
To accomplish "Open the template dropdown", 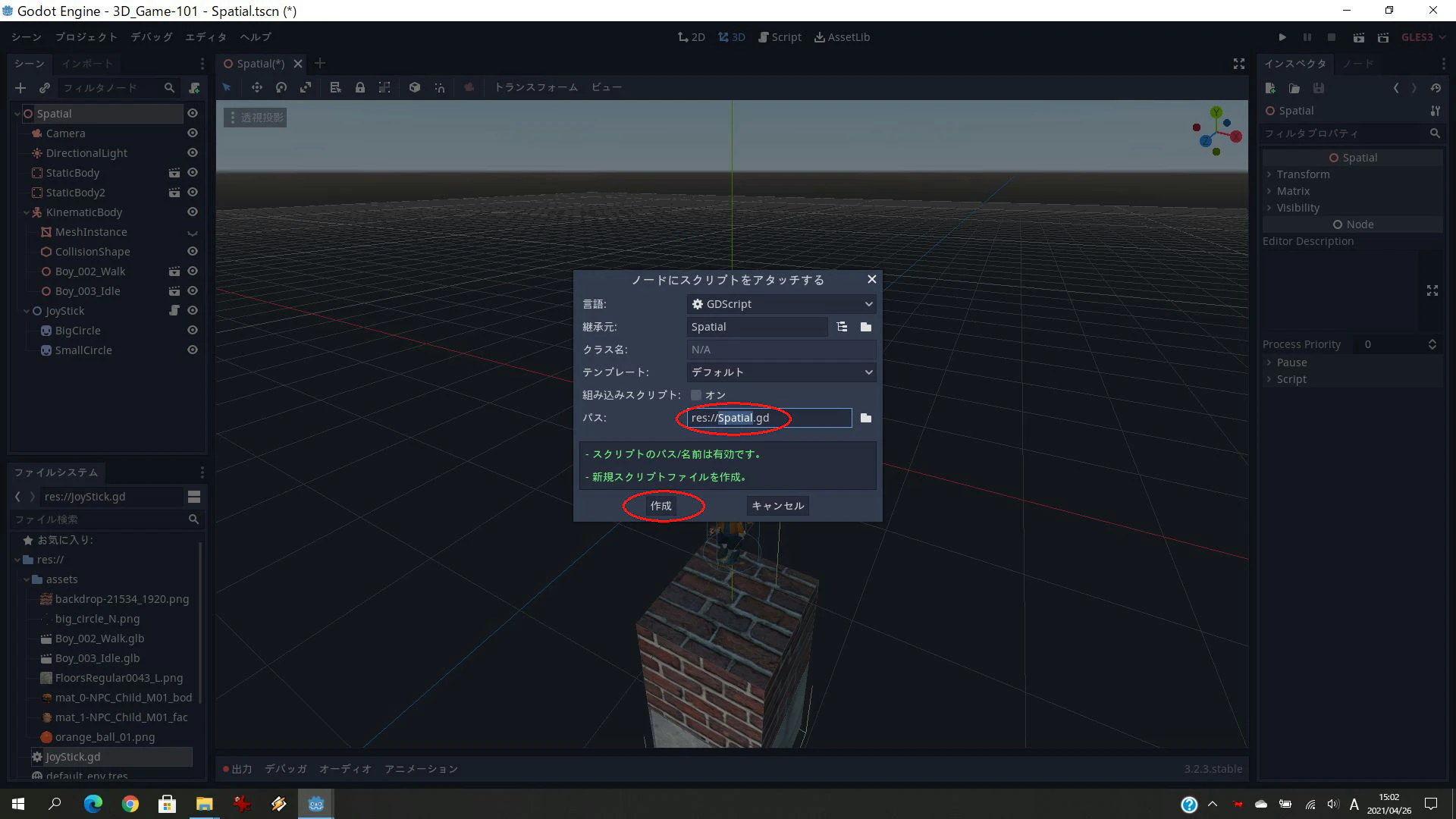I will pyautogui.click(x=781, y=372).
